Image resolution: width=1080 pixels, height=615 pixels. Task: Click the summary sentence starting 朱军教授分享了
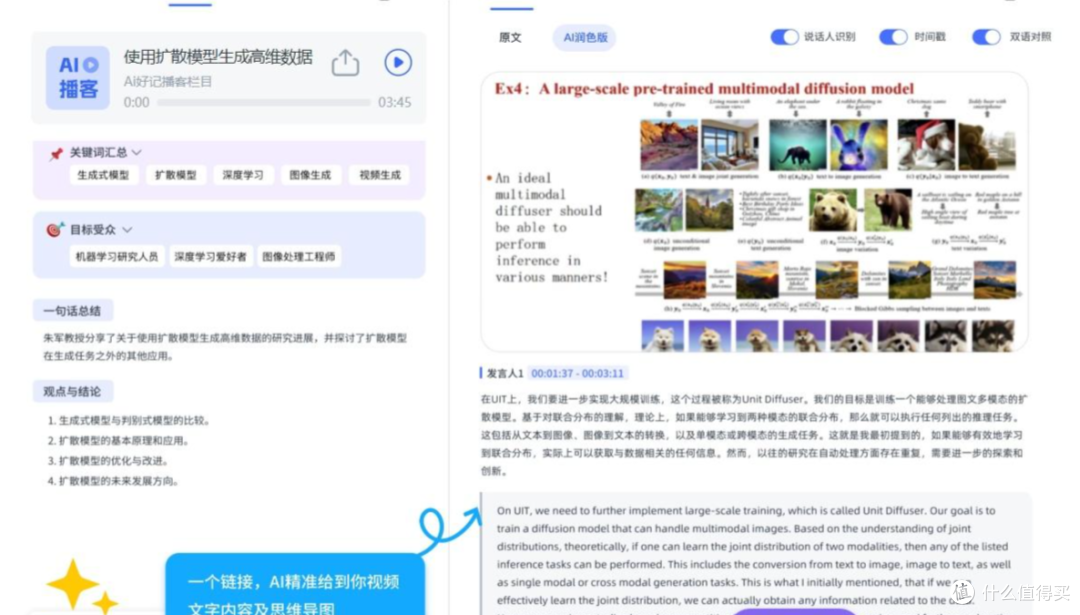pyautogui.click(x=225, y=346)
